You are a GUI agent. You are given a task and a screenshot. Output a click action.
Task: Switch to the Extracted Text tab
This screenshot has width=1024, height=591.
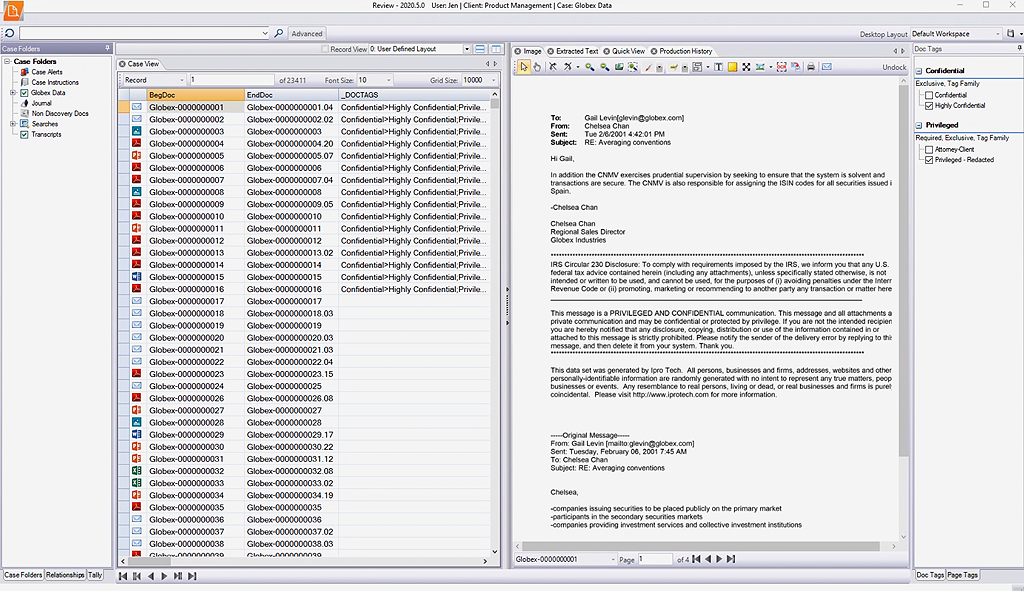[575, 50]
